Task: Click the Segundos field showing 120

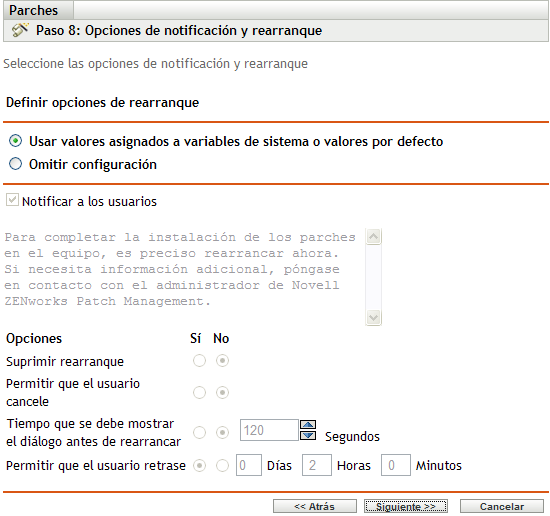Action: point(269,430)
